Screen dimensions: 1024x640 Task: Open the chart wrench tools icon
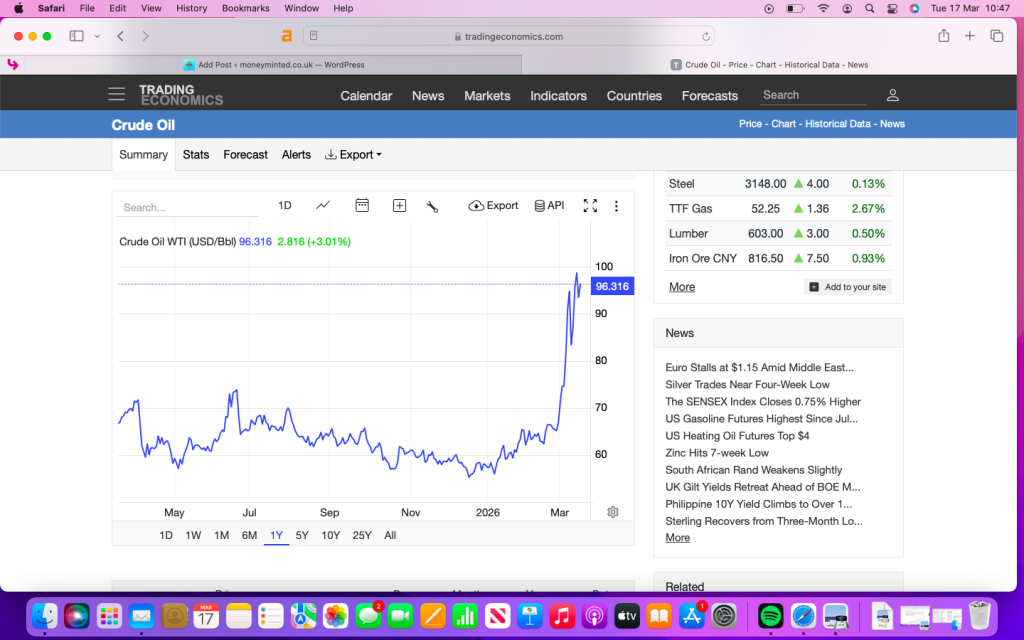pyautogui.click(x=432, y=206)
